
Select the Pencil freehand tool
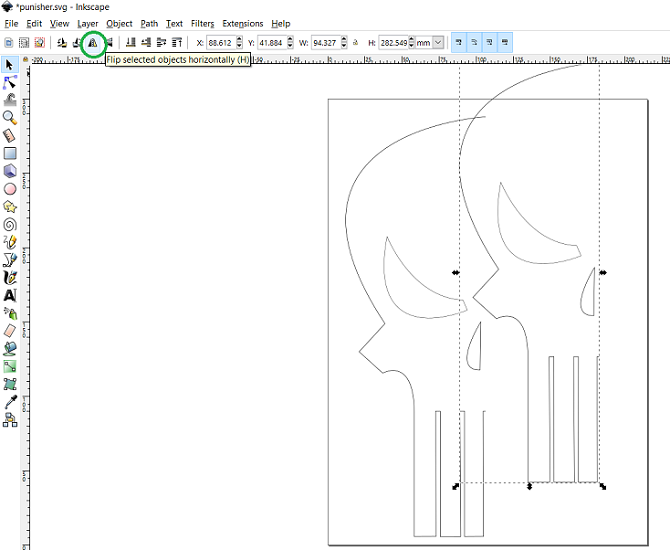[10, 242]
